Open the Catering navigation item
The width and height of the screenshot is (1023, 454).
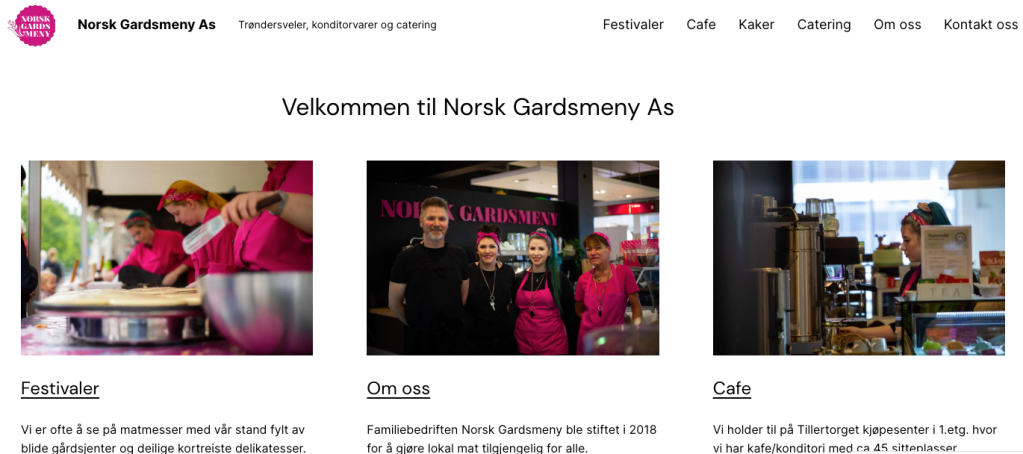coord(824,25)
